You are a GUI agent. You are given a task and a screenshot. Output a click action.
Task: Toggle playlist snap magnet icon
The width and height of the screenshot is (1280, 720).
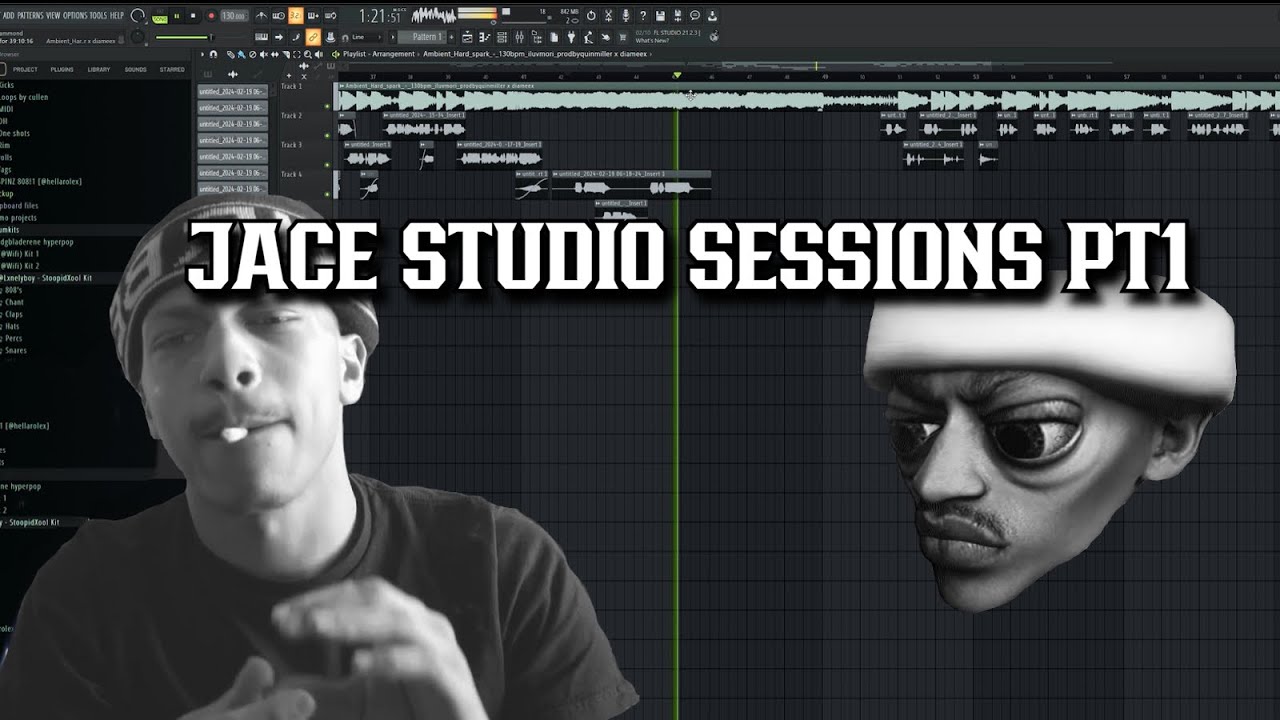pos(213,54)
